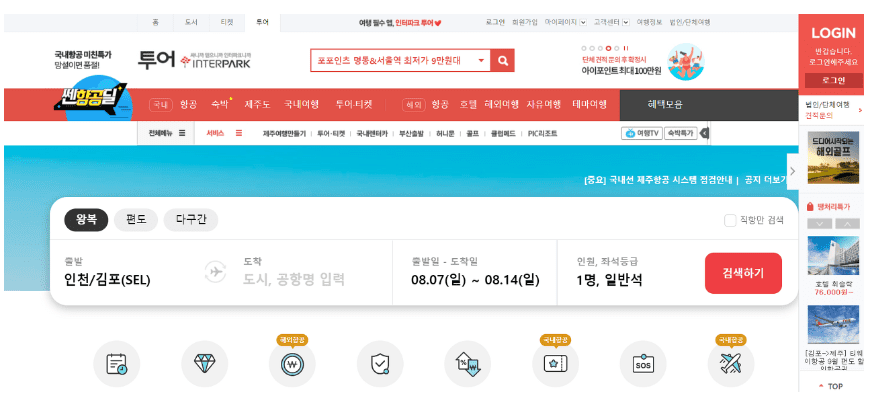The image size is (871, 405).
Task: Click the magnifier search button
Action: [x=502, y=61]
